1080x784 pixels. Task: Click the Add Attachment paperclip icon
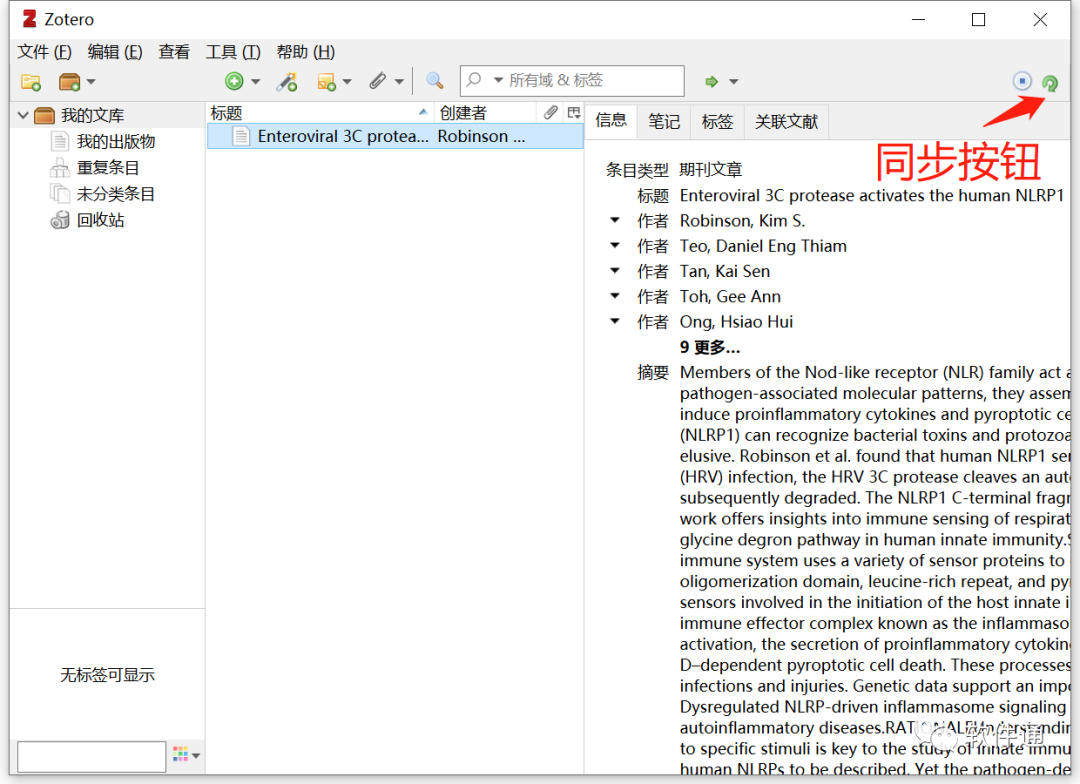(x=377, y=81)
